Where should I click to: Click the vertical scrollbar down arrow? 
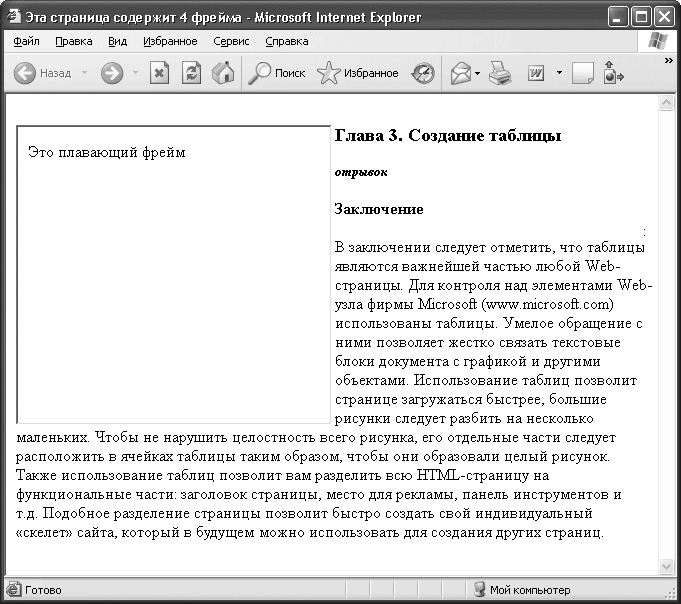(666, 567)
